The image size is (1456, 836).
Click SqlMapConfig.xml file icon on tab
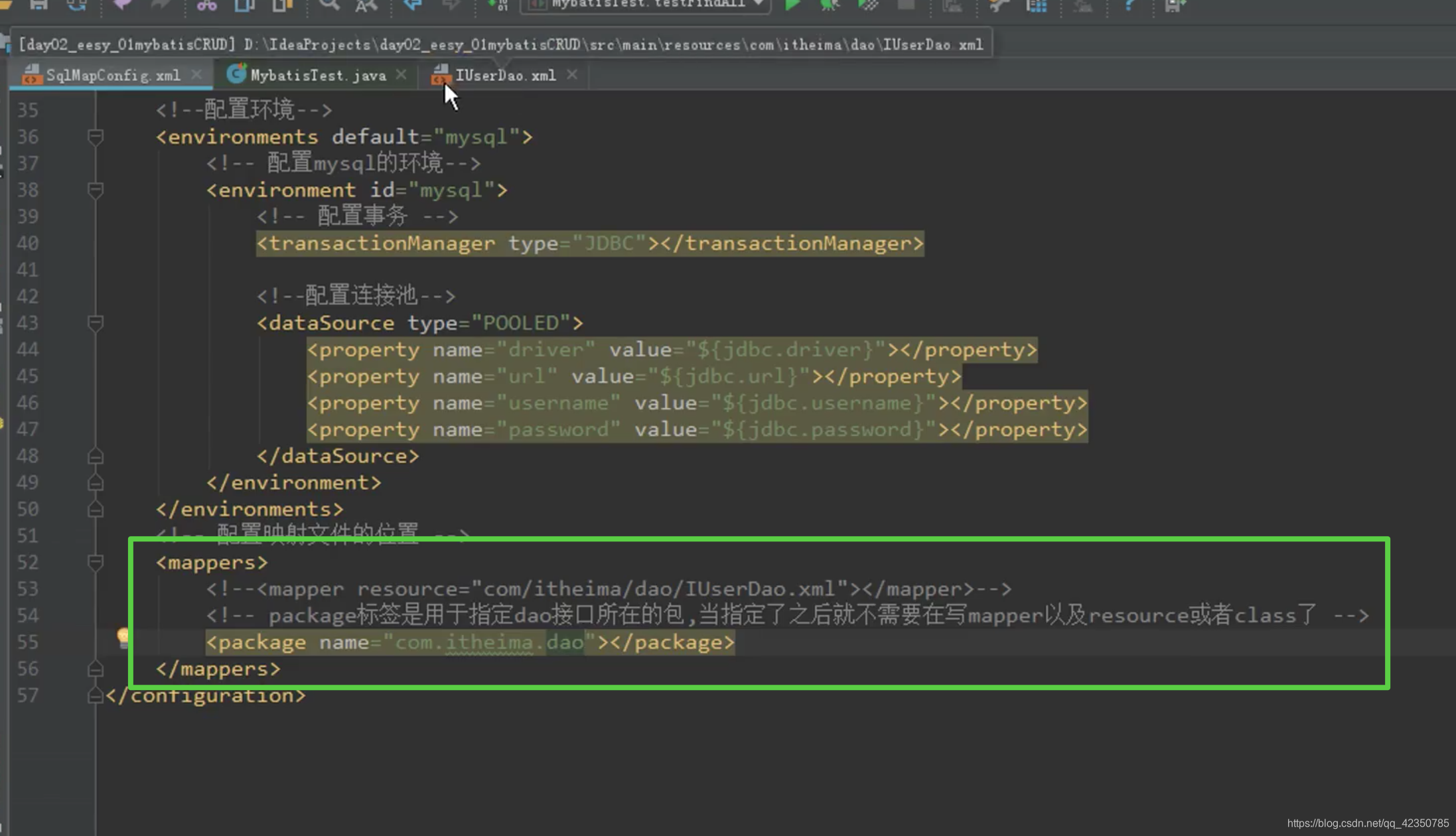pyautogui.click(x=31, y=74)
